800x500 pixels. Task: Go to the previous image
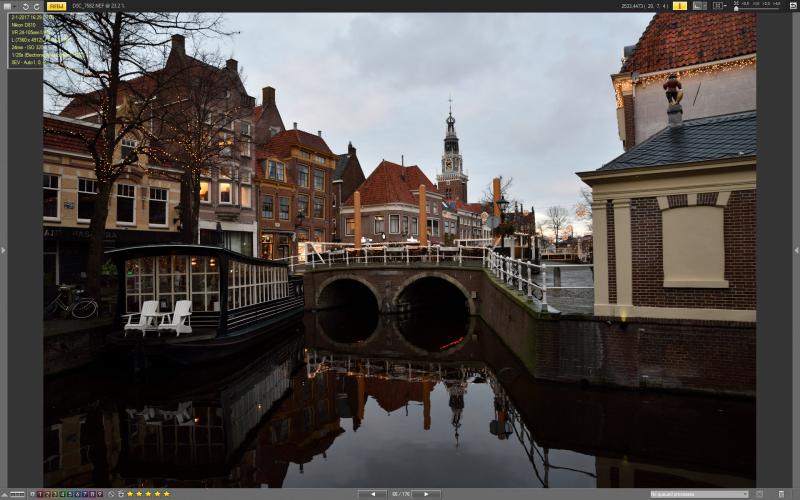373,494
